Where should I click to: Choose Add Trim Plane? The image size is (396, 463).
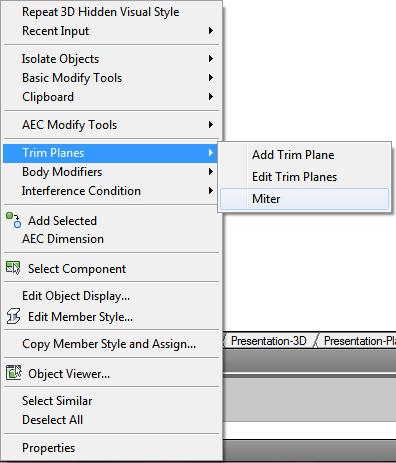[304, 155]
